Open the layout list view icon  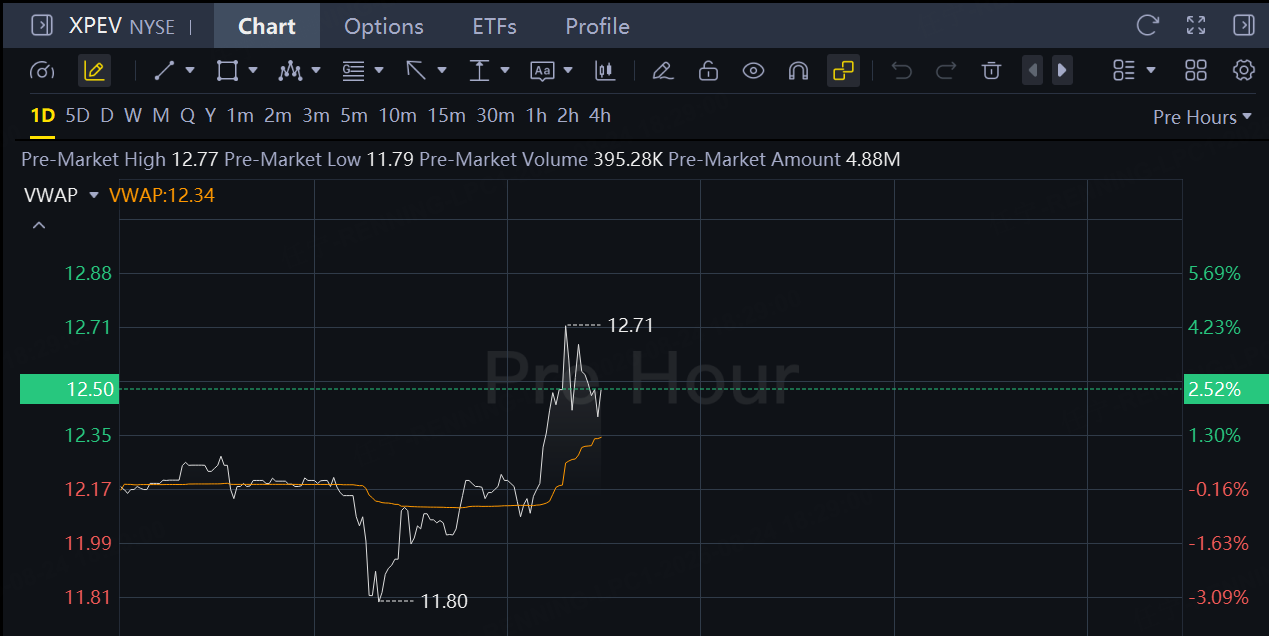(x=1124, y=70)
